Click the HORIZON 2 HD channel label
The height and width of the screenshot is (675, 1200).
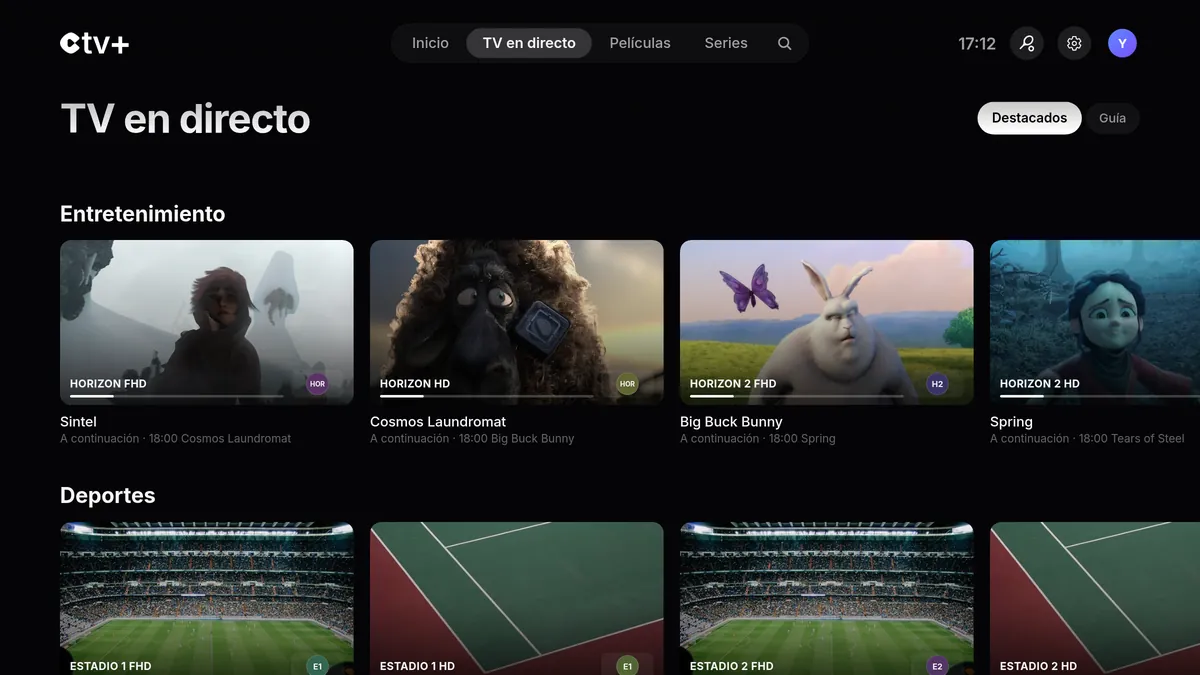pos(1040,384)
